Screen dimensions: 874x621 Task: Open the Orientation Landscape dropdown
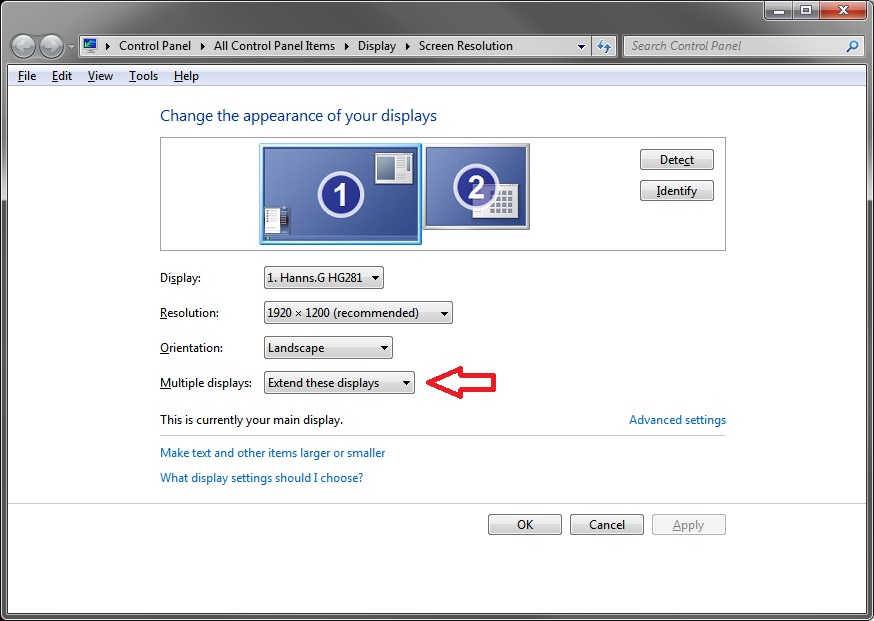tap(328, 348)
